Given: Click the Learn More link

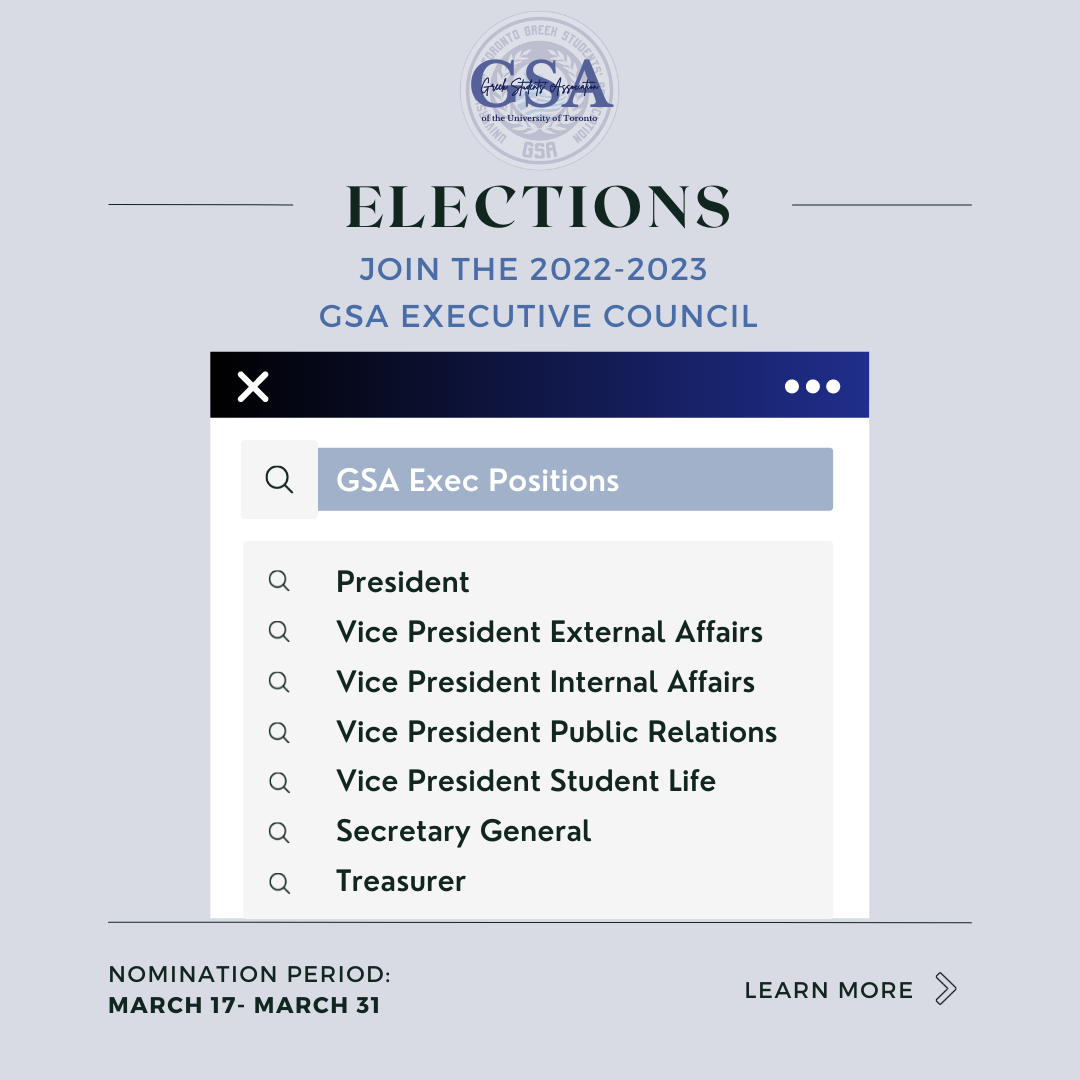Looking at the screenshot, I should click(x=829, y=990).
